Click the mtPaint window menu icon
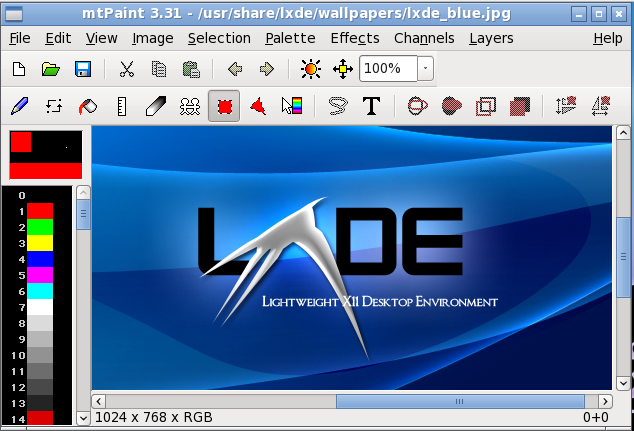Image resolution: width=634 pixels, height=431 pixels. [14, 14]
